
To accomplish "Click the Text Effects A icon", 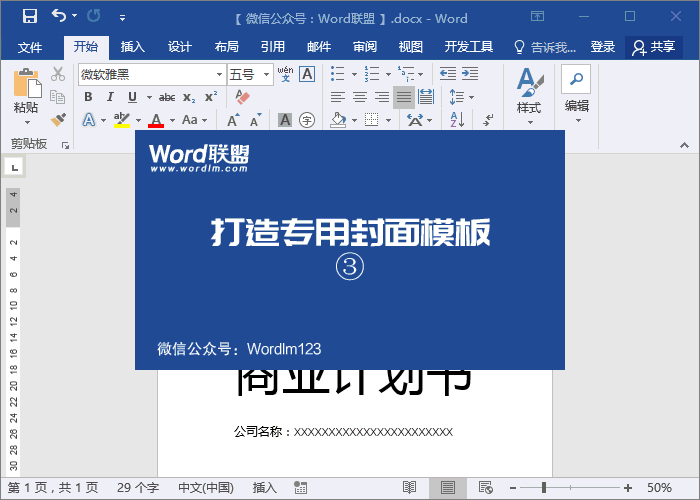I will [89, 120].
